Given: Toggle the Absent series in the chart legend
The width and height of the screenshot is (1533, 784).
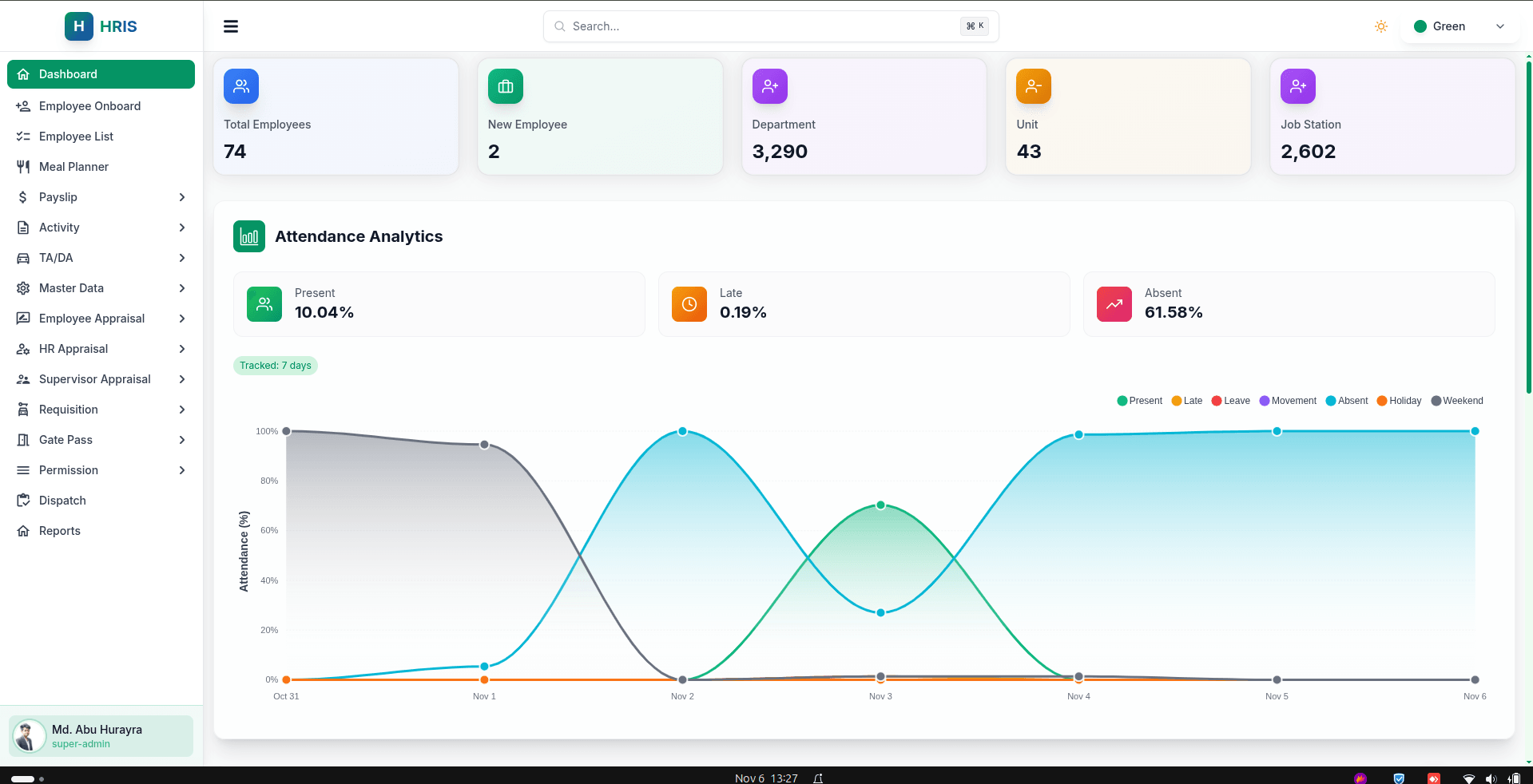Looking at the screenshot, I should (x=1347, y=400).
